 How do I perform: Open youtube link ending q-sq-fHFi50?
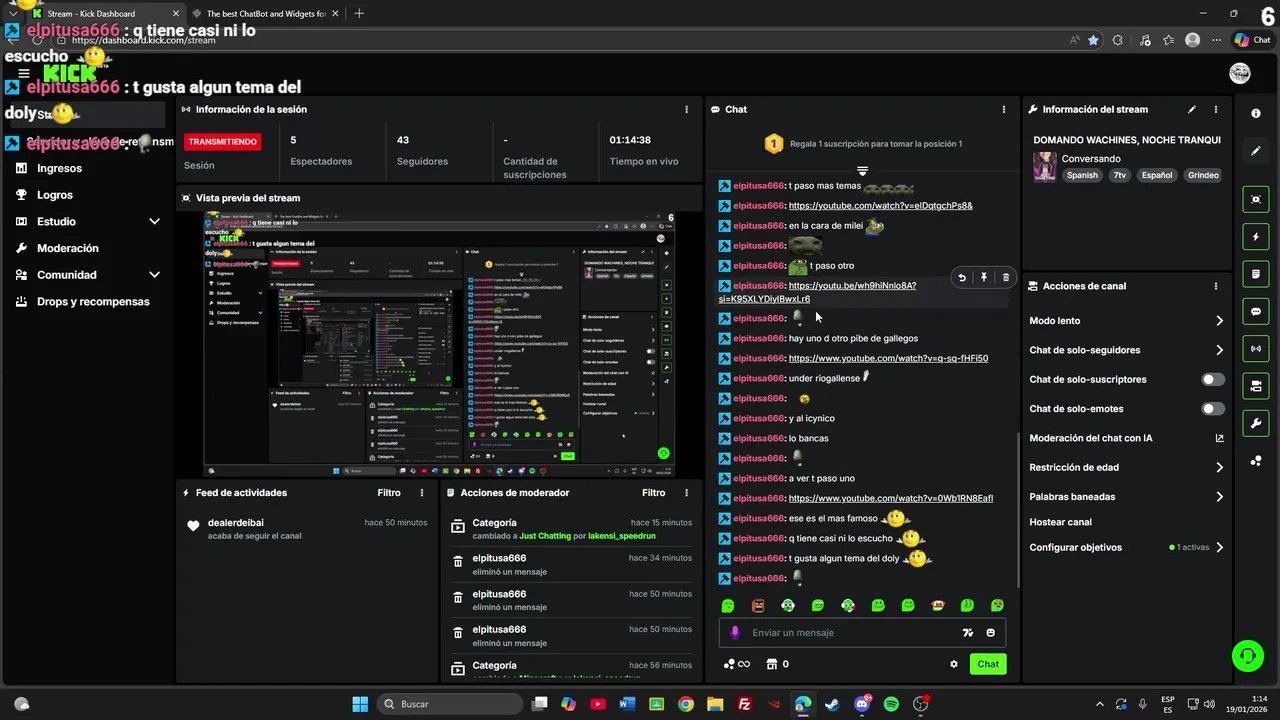click(x=888, y=358)
